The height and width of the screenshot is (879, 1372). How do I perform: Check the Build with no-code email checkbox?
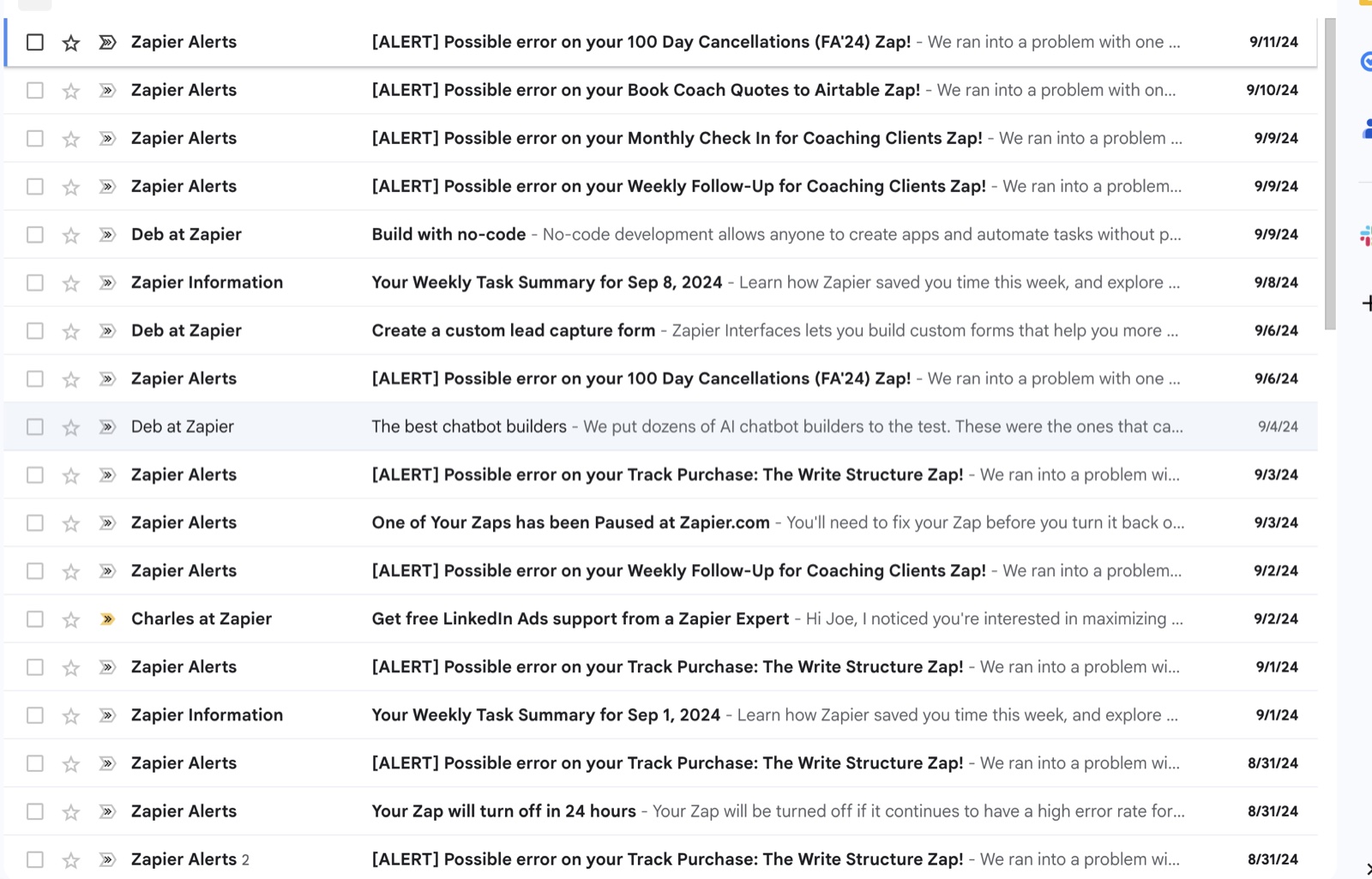[x=35, y=234]
